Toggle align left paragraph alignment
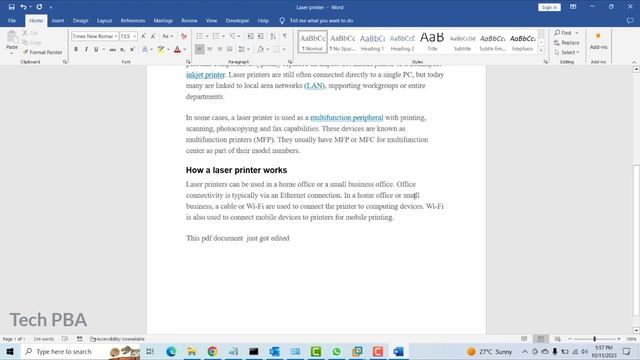640x360 pixels. [x=200, y=49]
